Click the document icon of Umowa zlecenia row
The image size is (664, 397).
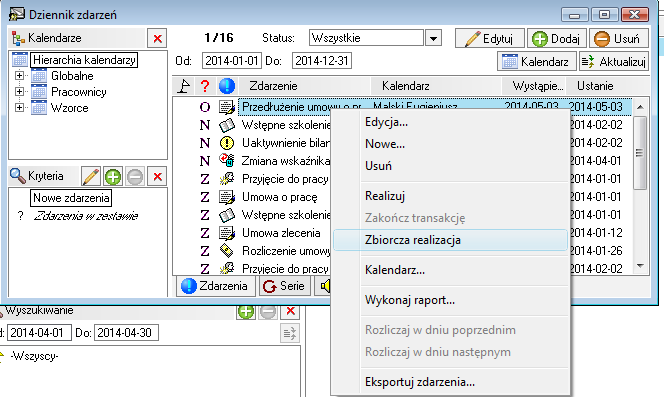[x=227, y=233]
